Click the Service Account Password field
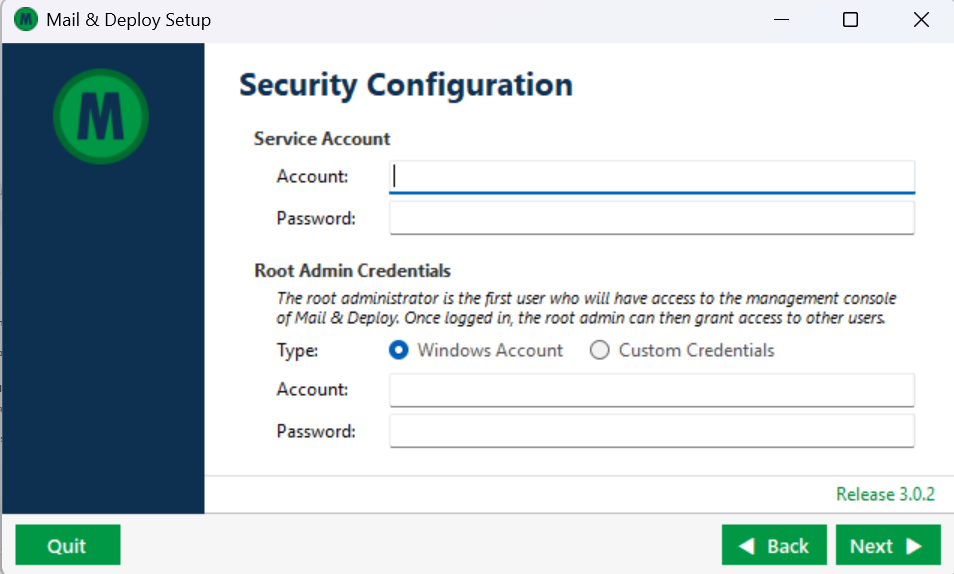Screen dimensions: 954x574 (x=652, y=218)
